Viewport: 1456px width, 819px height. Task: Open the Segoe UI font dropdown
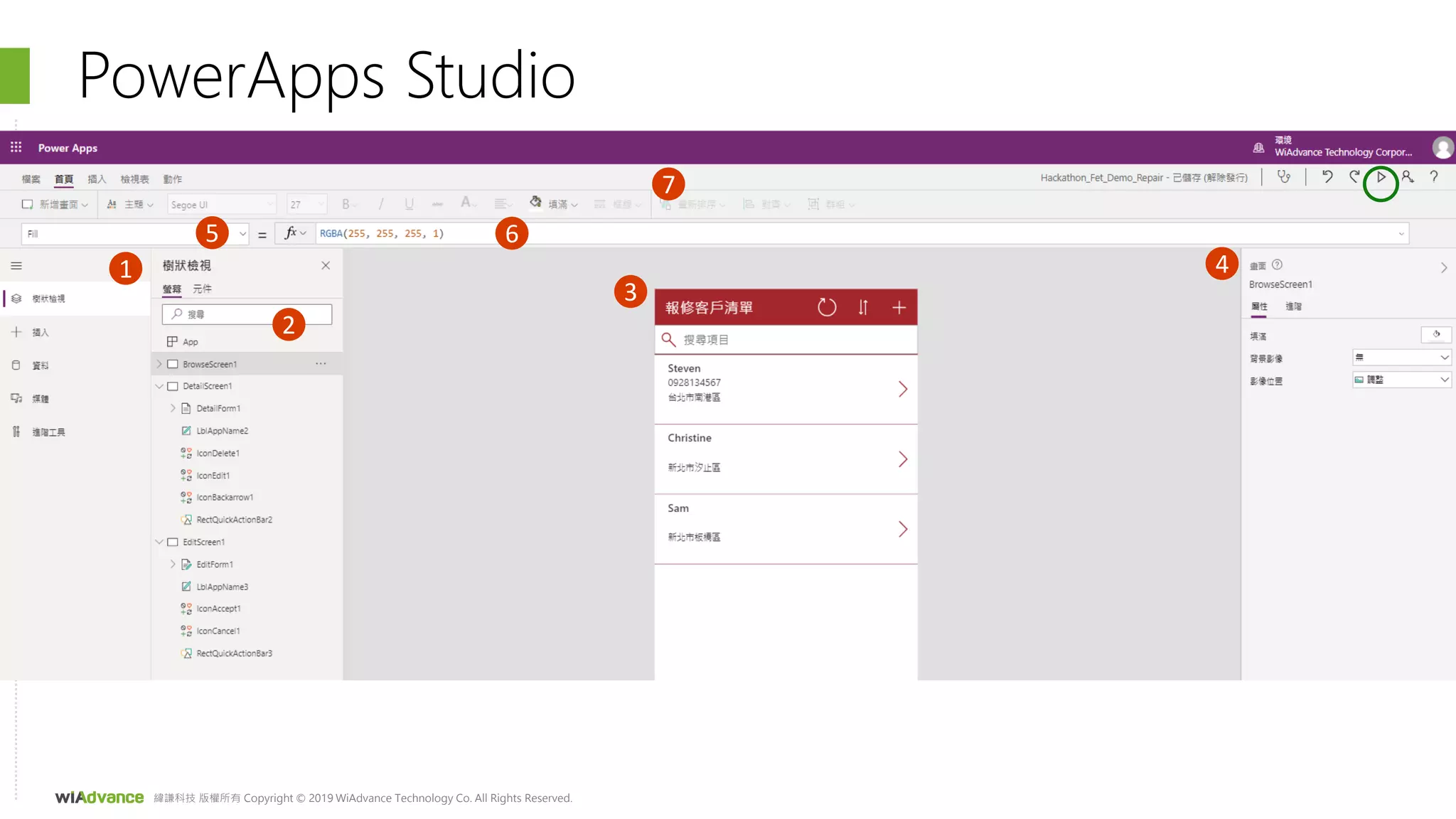[222, 205]
